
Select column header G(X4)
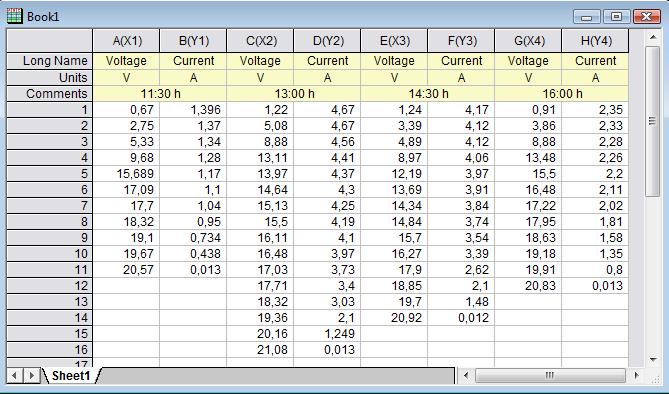click(x=528, y=41)
